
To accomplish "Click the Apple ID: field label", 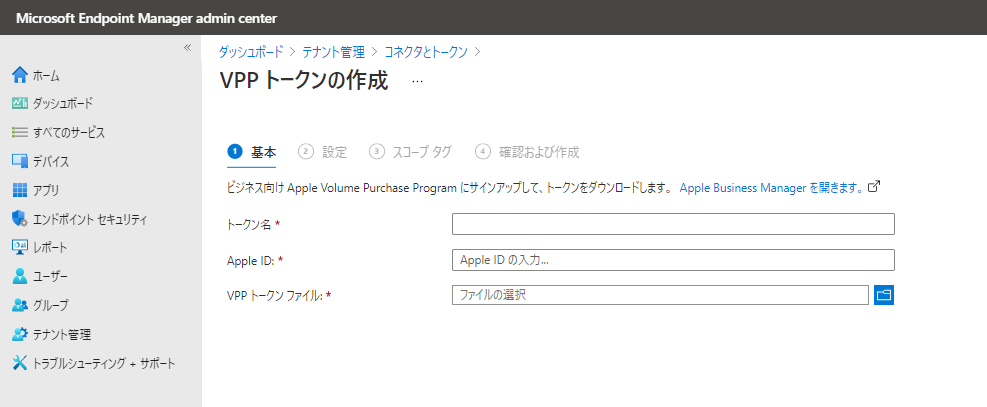I will [251, 260].
